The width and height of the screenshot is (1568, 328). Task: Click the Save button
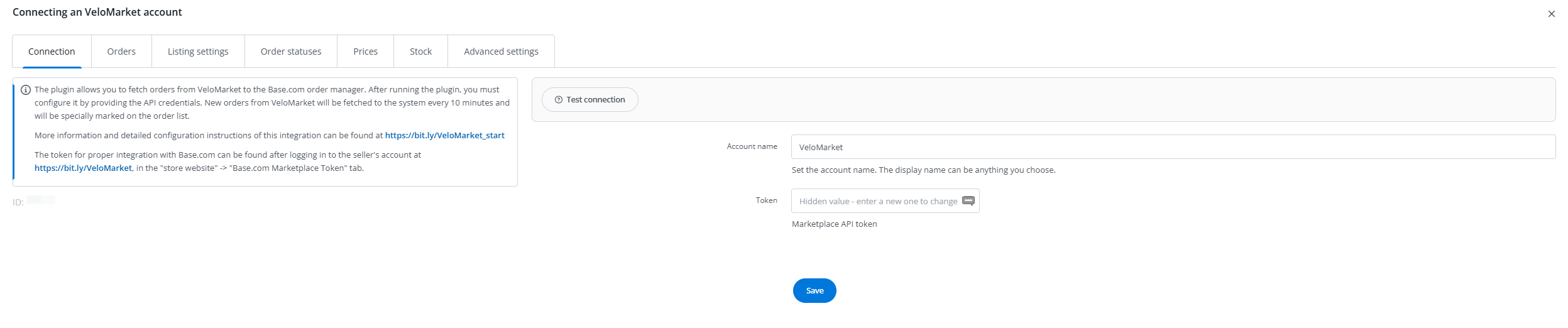click(814, 291)
